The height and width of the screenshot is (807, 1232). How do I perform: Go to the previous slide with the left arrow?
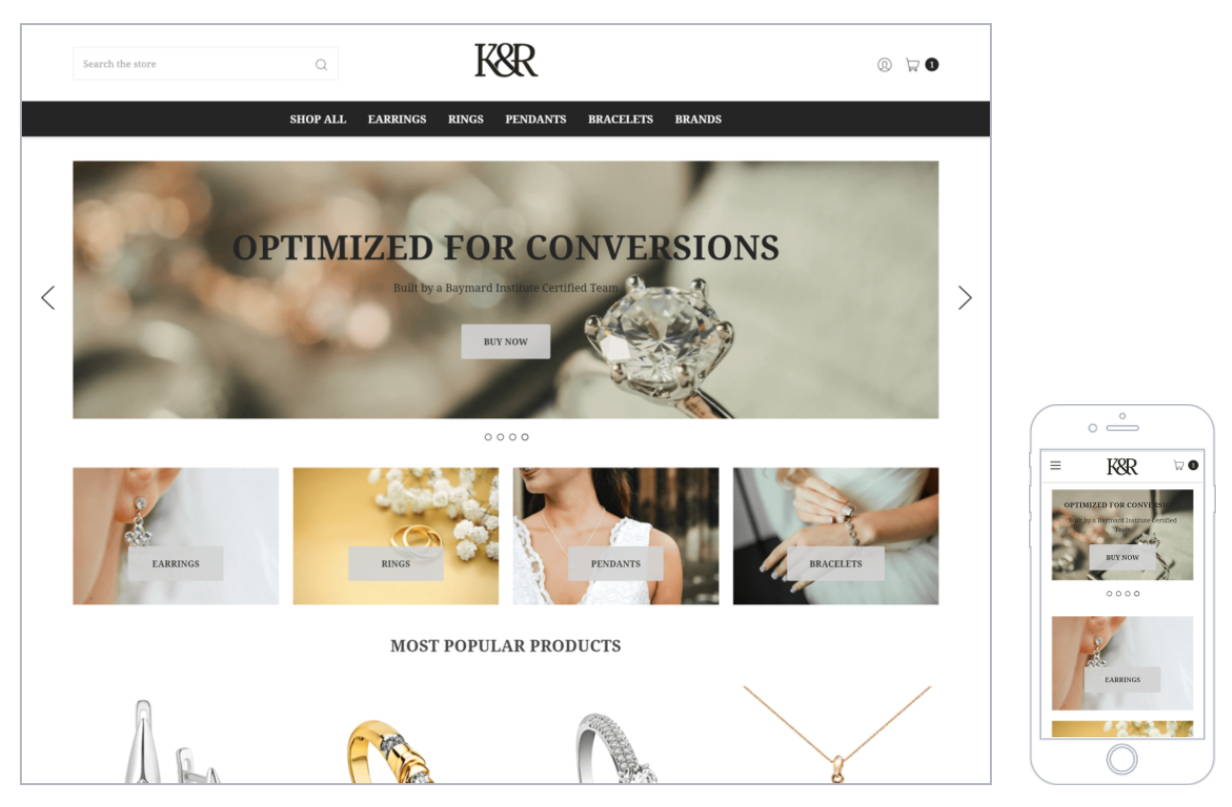pyautogui.click(x=48, y=298)
